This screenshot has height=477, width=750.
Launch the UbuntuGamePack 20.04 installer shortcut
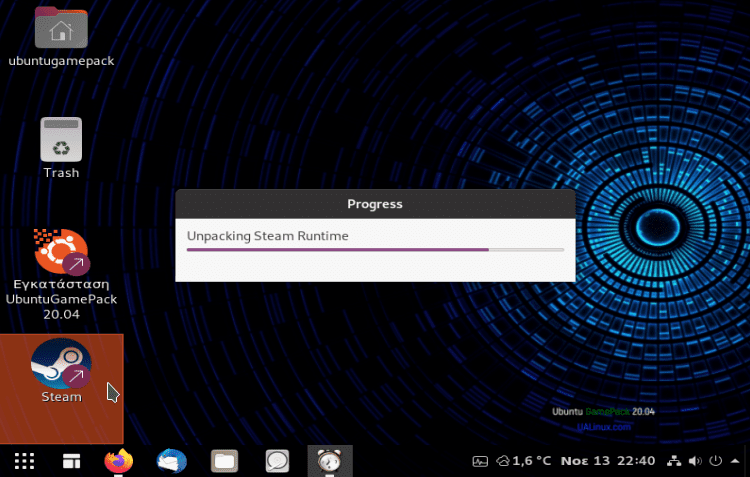(61, 252)
